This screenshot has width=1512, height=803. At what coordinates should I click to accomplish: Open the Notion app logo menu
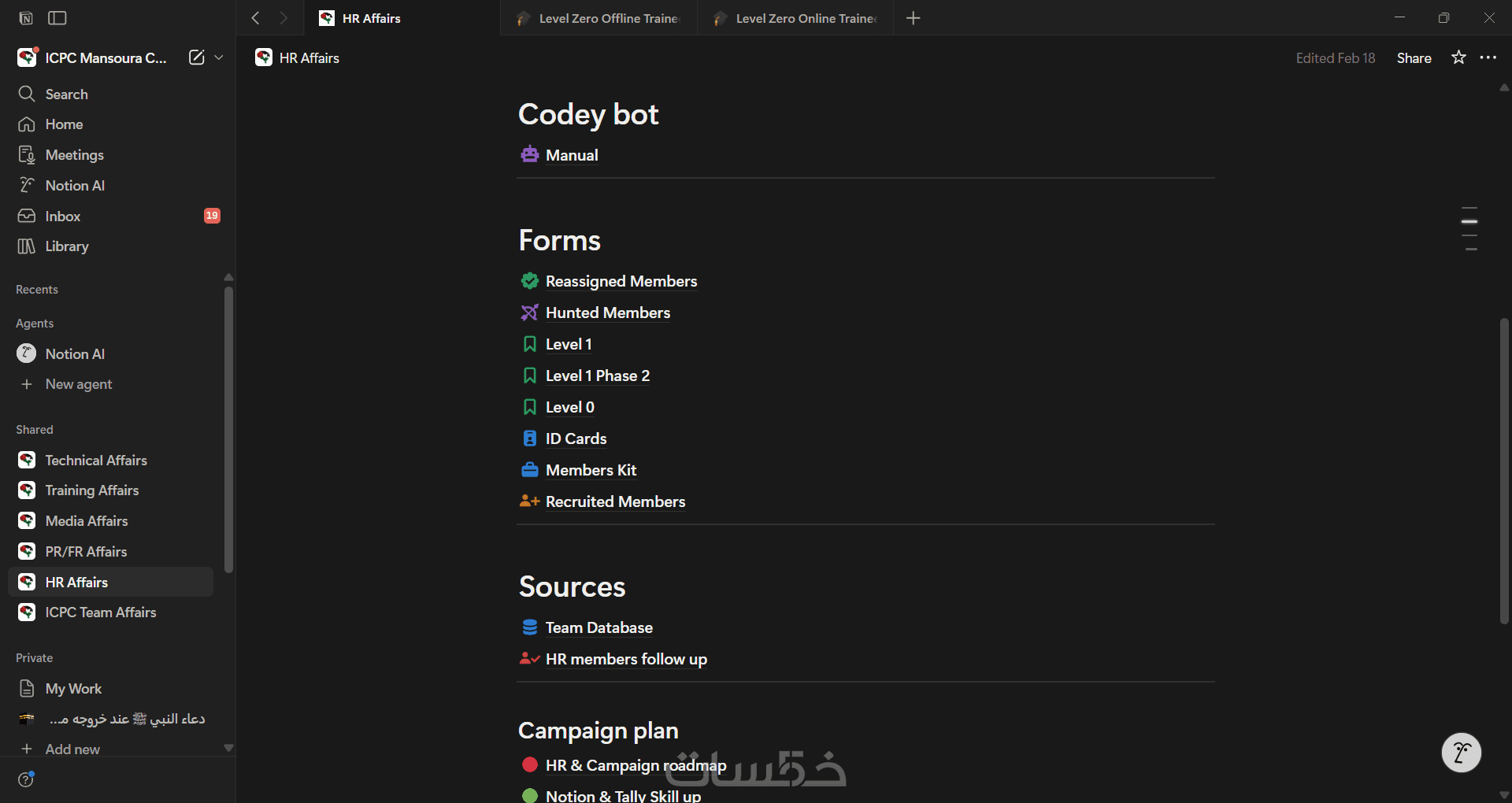[x=26, y=18]
